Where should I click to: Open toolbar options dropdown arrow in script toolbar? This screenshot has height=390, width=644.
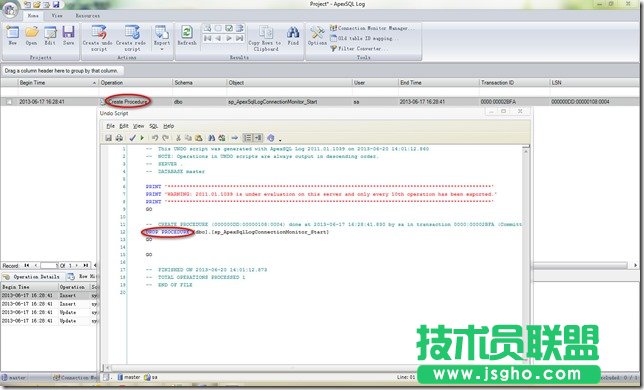pos(281,139)
